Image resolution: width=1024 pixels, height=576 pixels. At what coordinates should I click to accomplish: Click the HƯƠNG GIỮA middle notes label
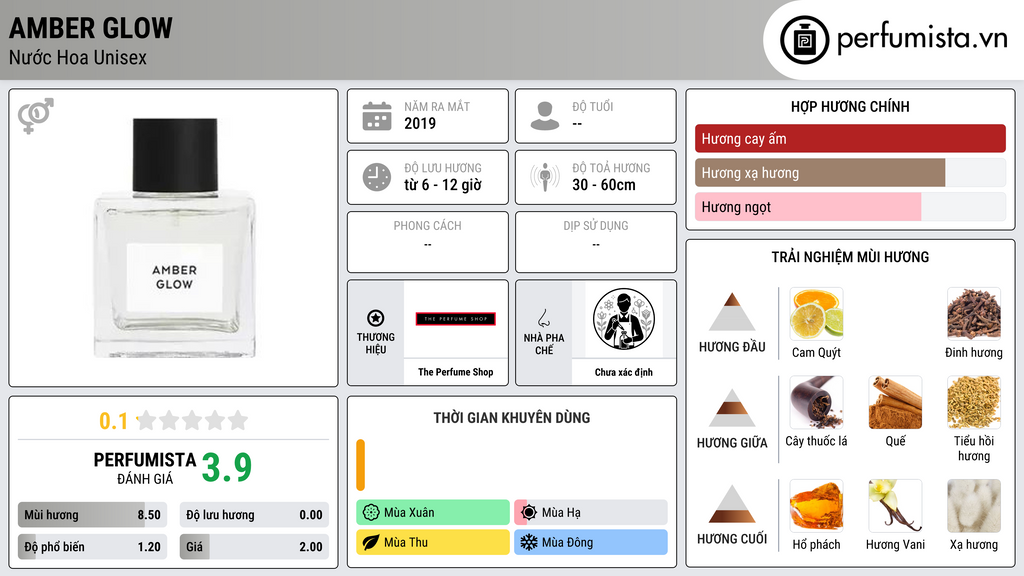732,443
